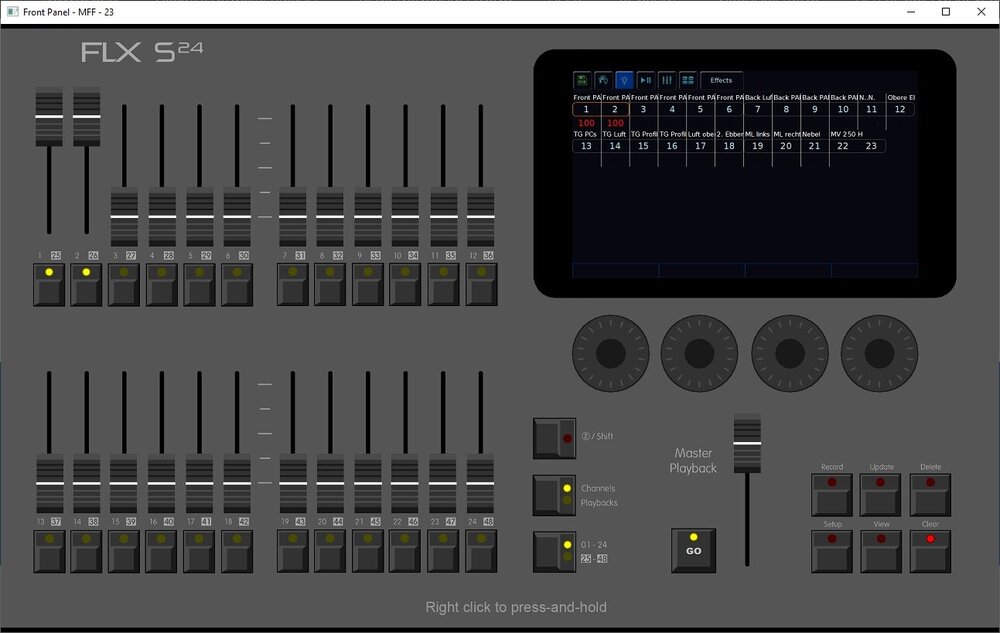This screenshot has width=1000, height=633.
Task: Maximize the Front Panel window
Action: point(946,11)
